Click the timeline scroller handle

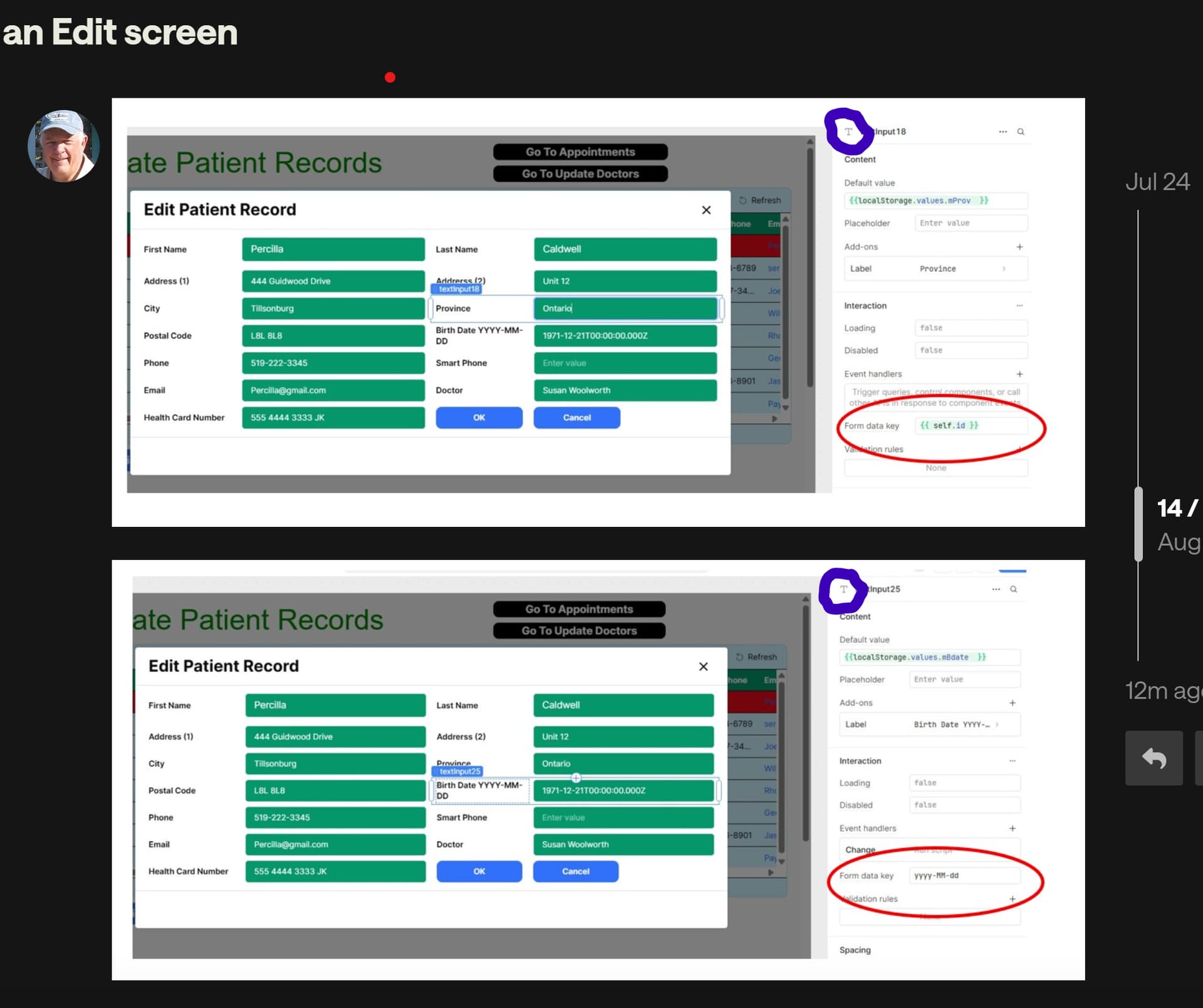(x=1138, y=523)
